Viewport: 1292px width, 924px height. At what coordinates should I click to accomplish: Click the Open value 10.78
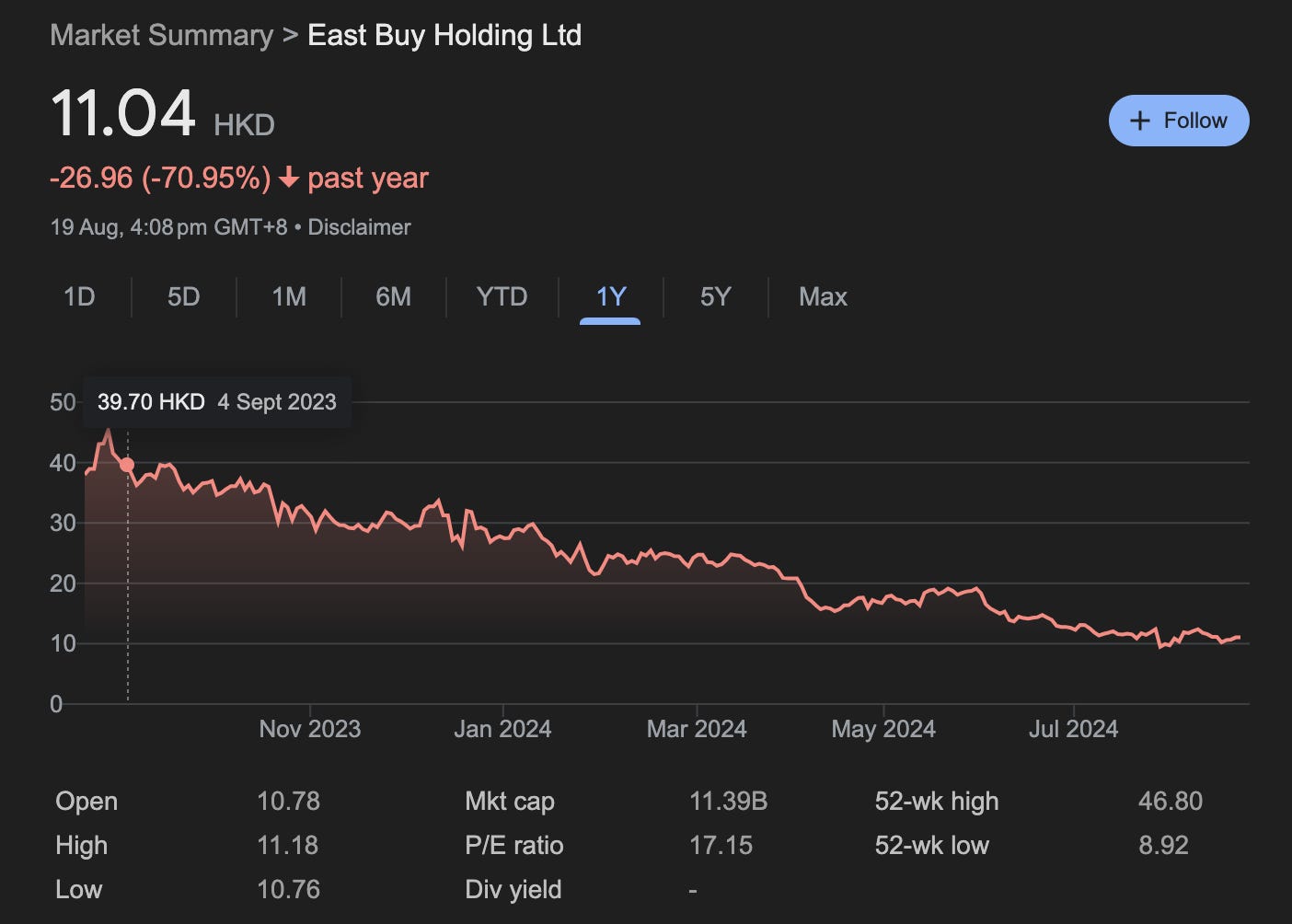pos(288,801)
